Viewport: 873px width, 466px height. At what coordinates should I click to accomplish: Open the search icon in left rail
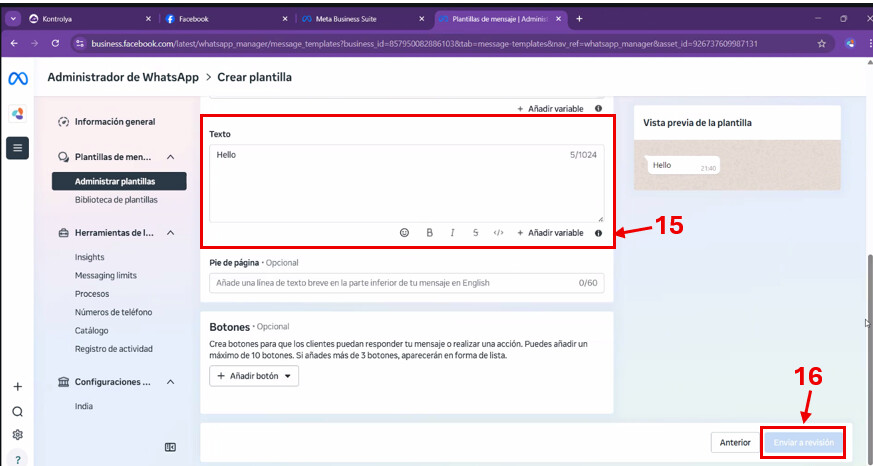coord(17,411)
